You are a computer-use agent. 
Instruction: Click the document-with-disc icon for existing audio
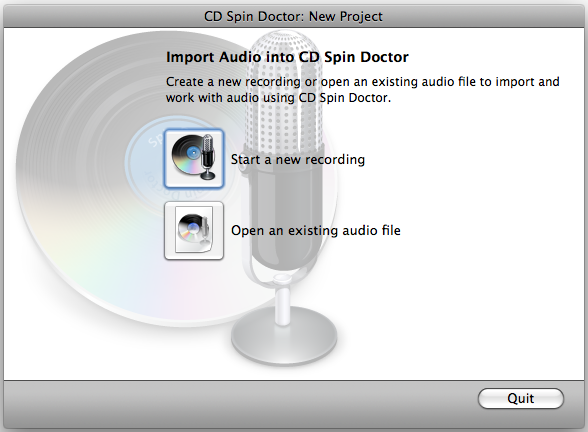coord(194,229)
